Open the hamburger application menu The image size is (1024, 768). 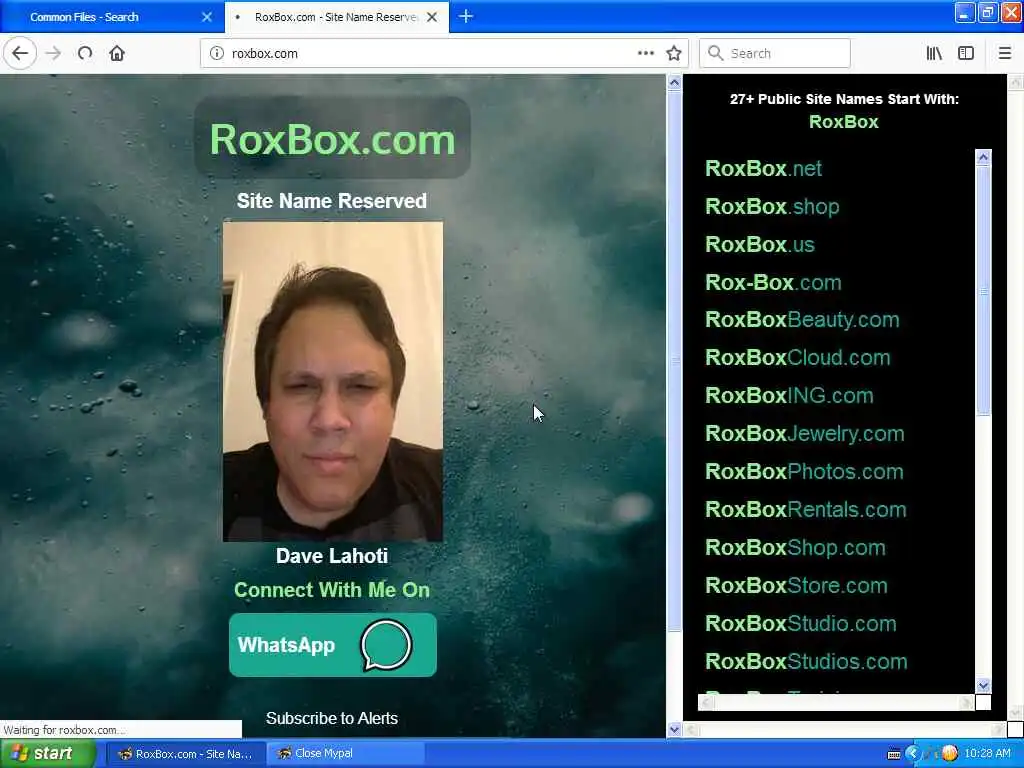(x=1004, y=53)
